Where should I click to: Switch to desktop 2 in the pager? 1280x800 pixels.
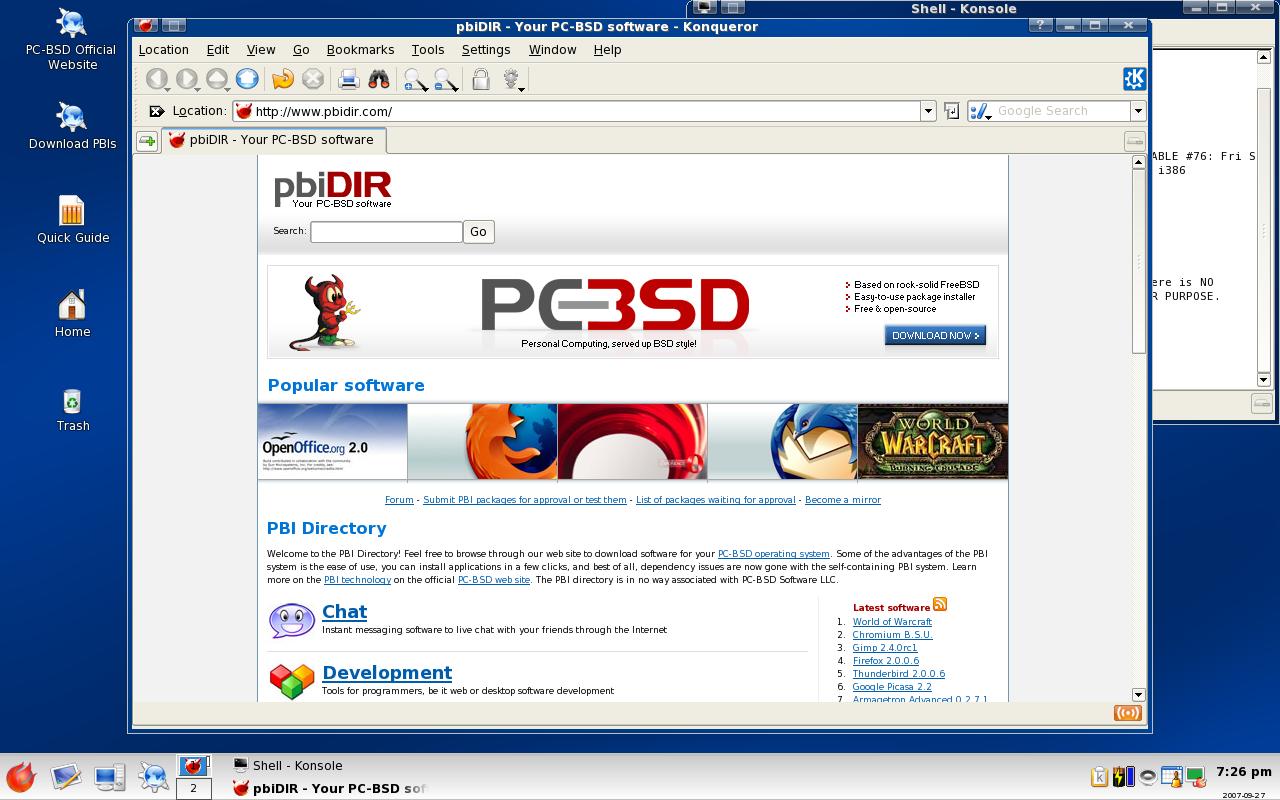tap(193, 788)
